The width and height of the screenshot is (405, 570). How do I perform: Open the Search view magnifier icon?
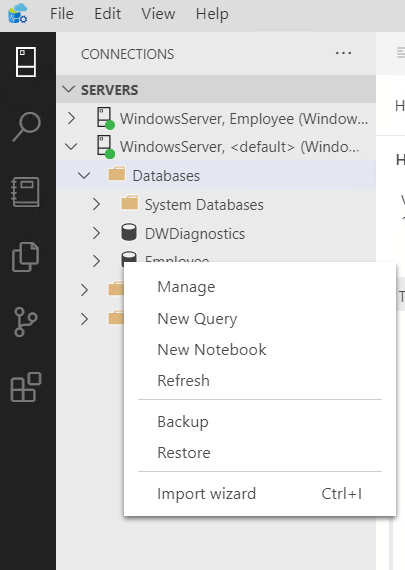point(27,127)
